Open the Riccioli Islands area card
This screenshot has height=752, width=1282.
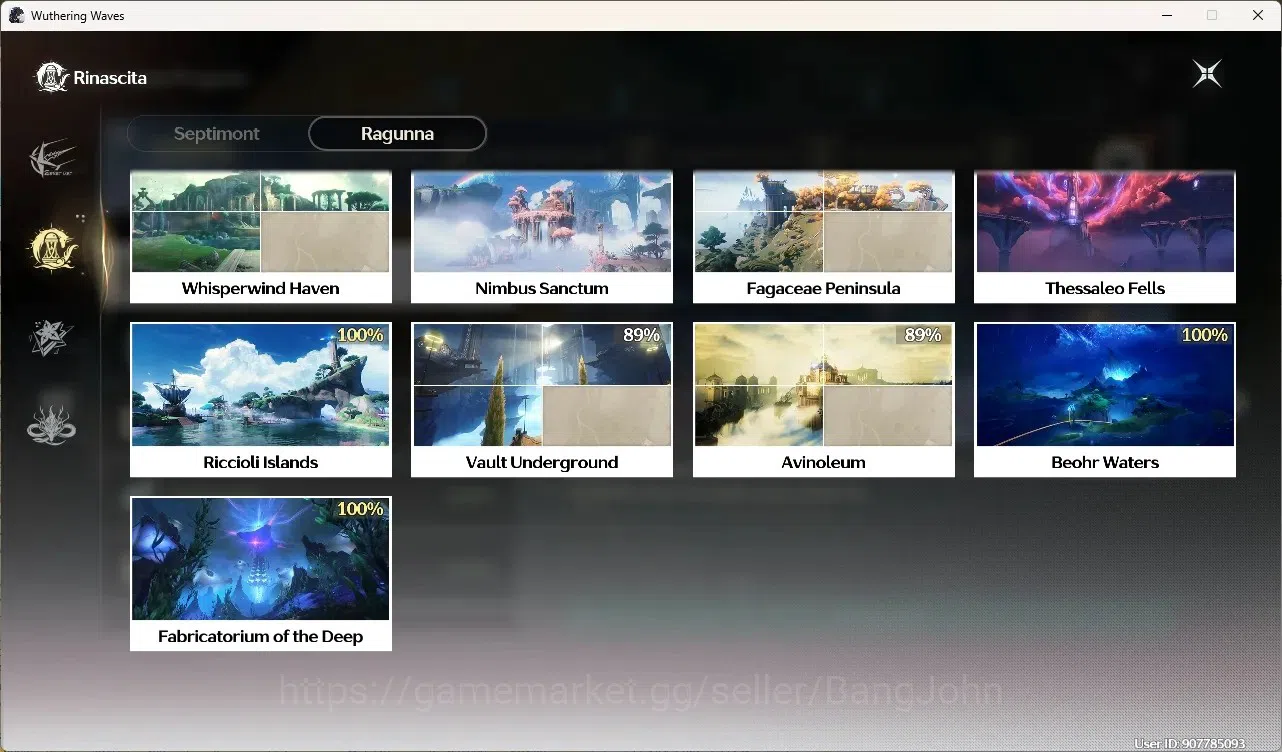(x=261, y=400)
